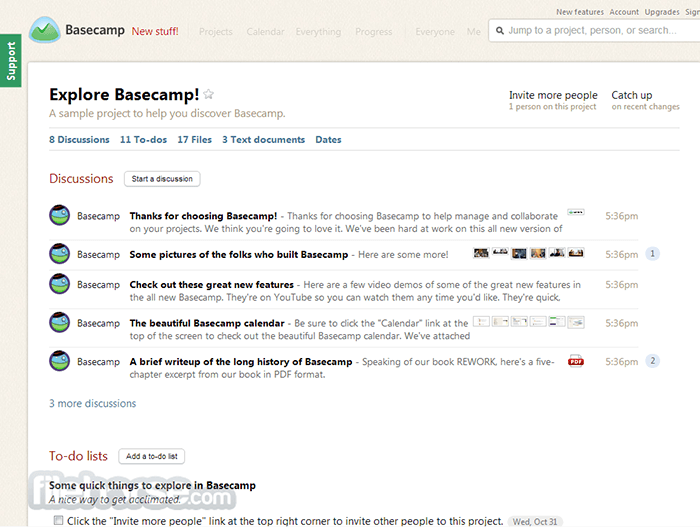
Task: Jump to 11 To-dos section
Action: pyautogui.click(x=143, y=140)
